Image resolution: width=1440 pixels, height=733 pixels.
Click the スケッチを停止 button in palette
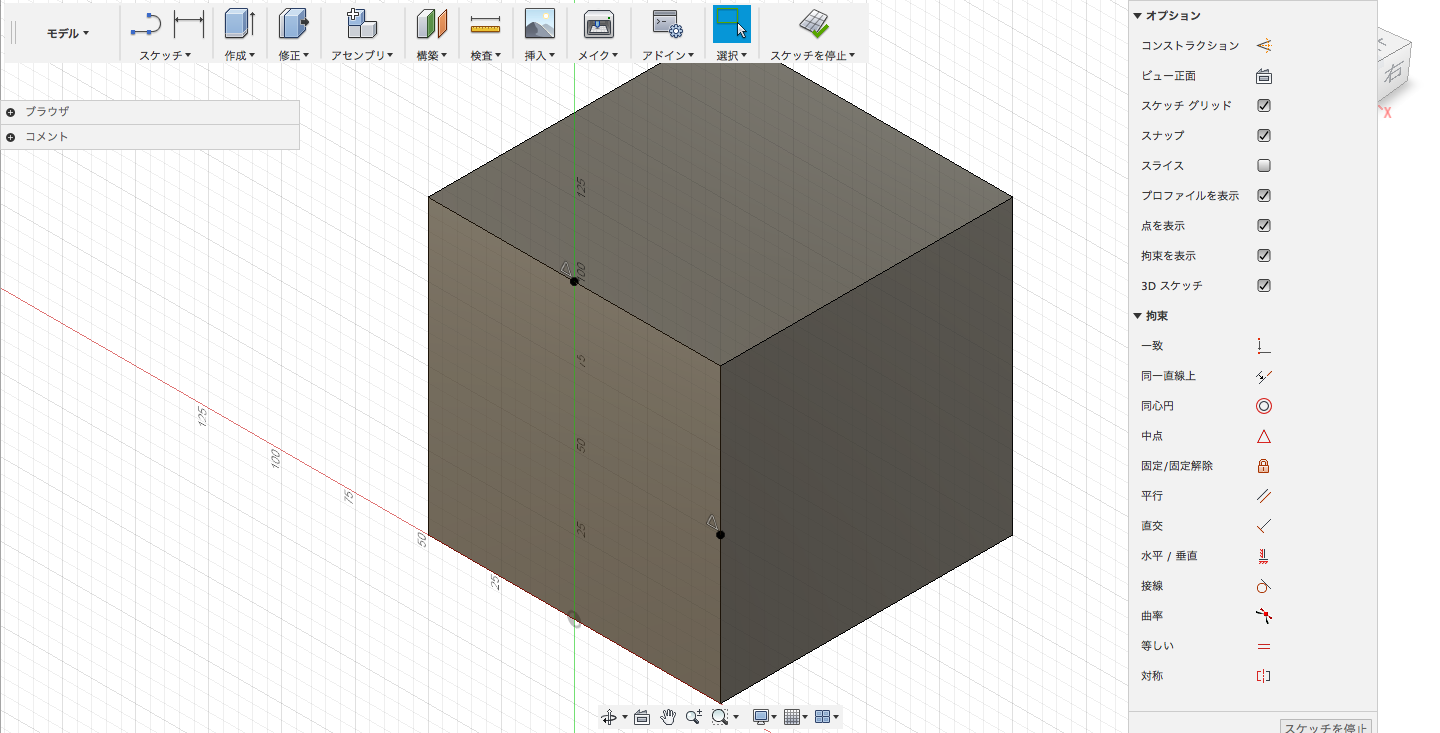pyautogui.click(x=1325, y=726)
